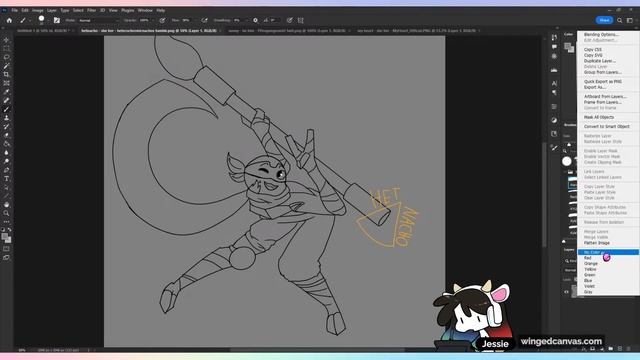Toggle pressure for size icon
Image resolution: width=640 pixels, height=360 pixels.
[x=289, y=20]
